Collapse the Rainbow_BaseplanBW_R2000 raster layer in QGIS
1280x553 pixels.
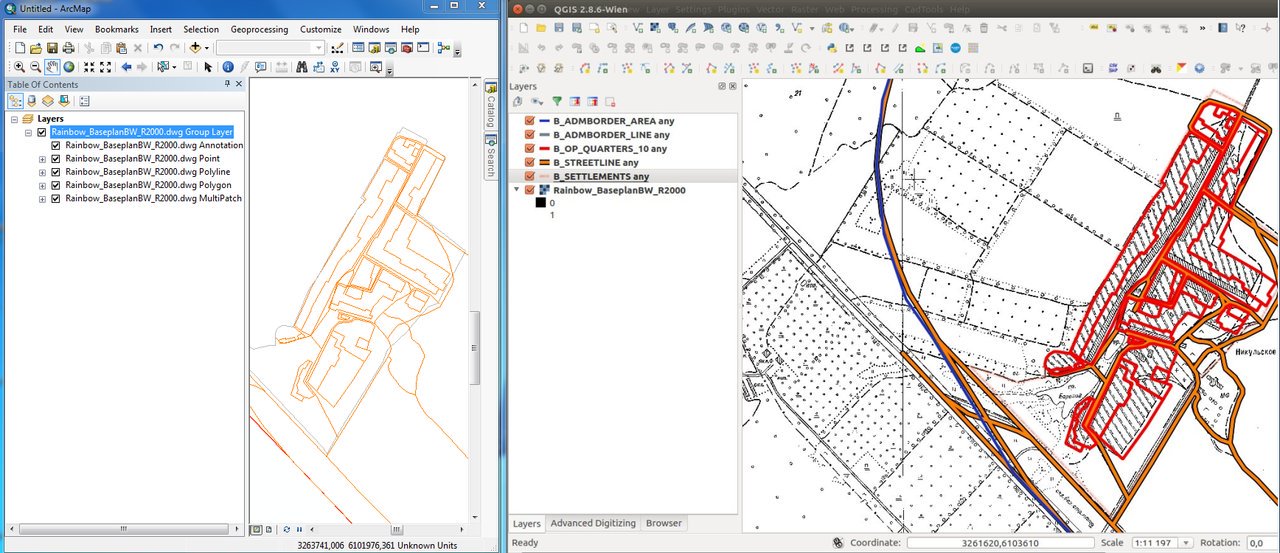[517, 190]
